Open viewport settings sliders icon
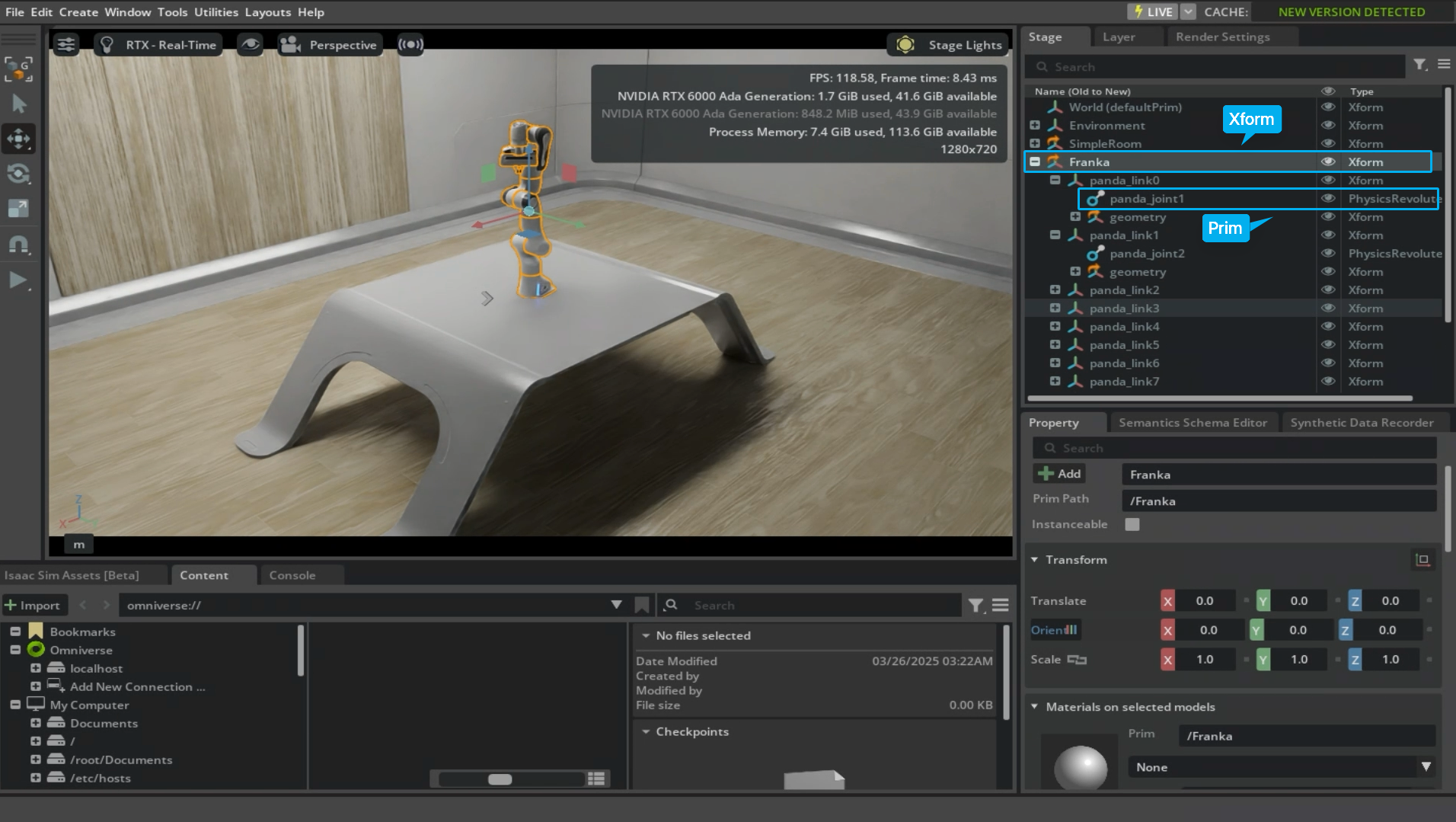1456x822 pixels. click(66, 45)
